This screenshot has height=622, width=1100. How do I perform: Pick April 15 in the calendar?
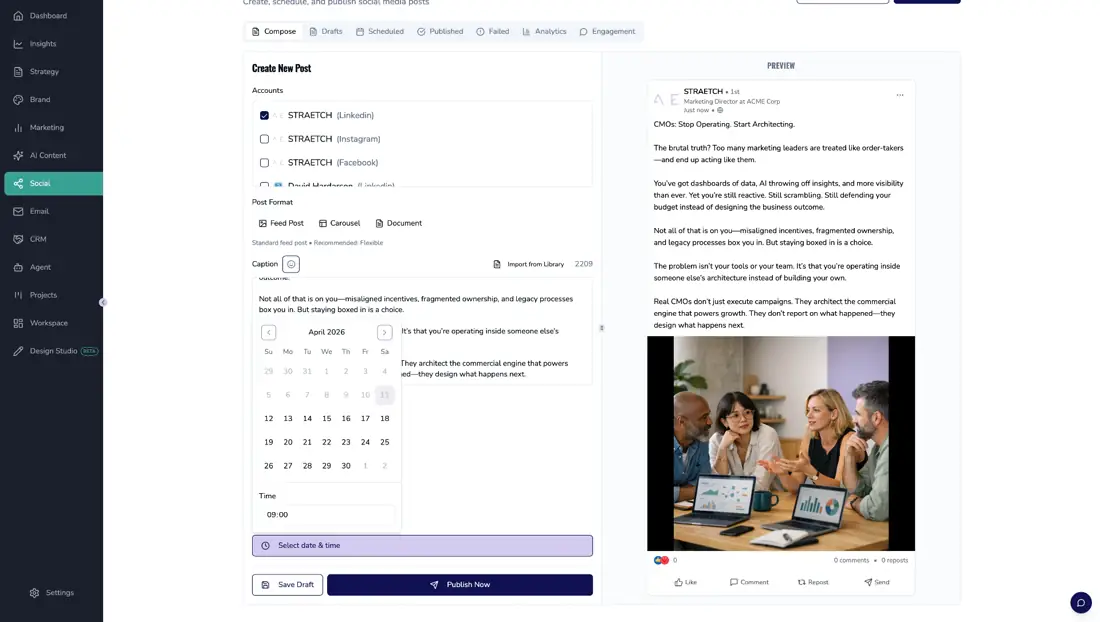coord(327,419)
